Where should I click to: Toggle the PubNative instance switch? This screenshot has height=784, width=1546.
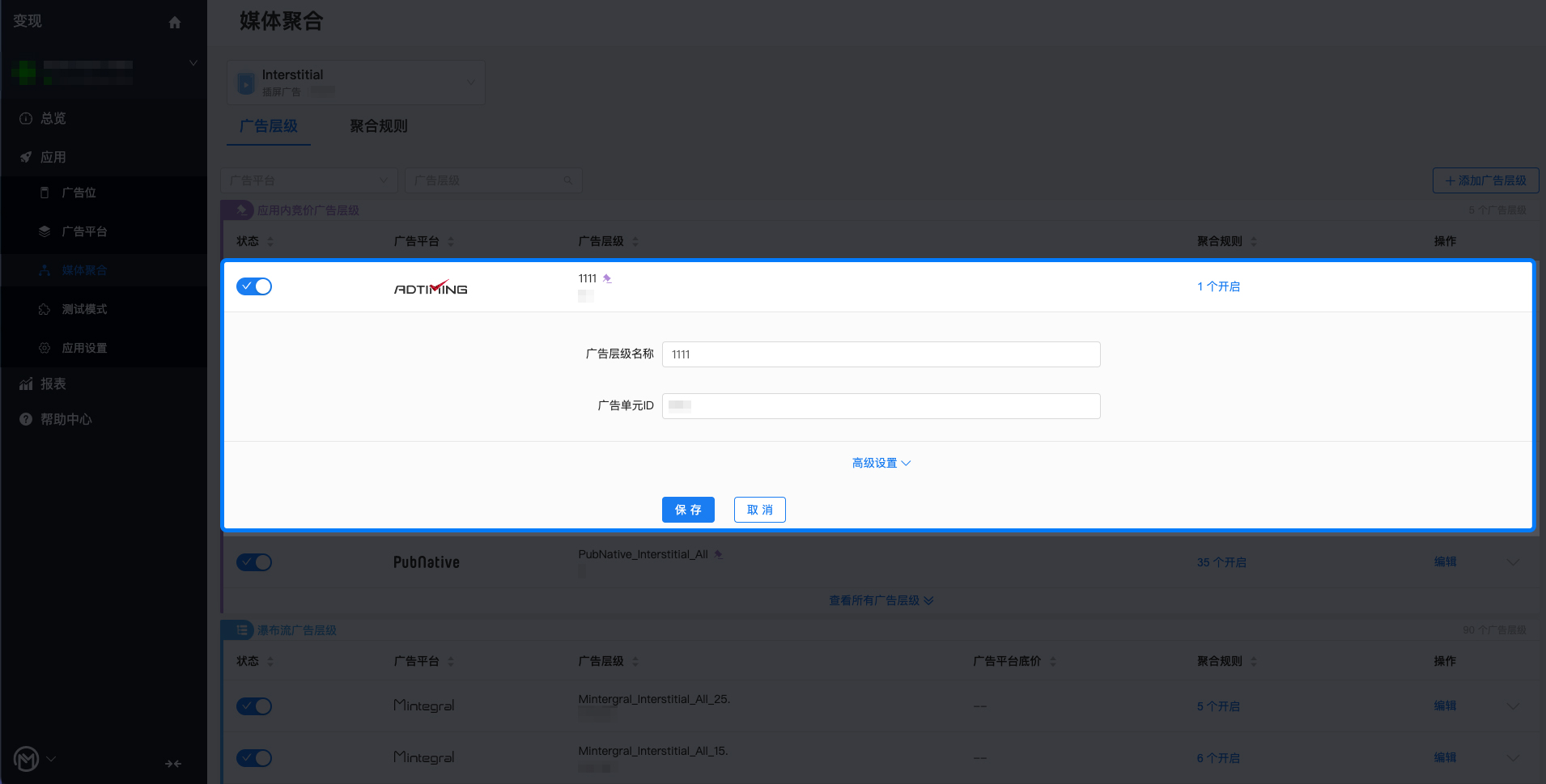pos(254,562)
